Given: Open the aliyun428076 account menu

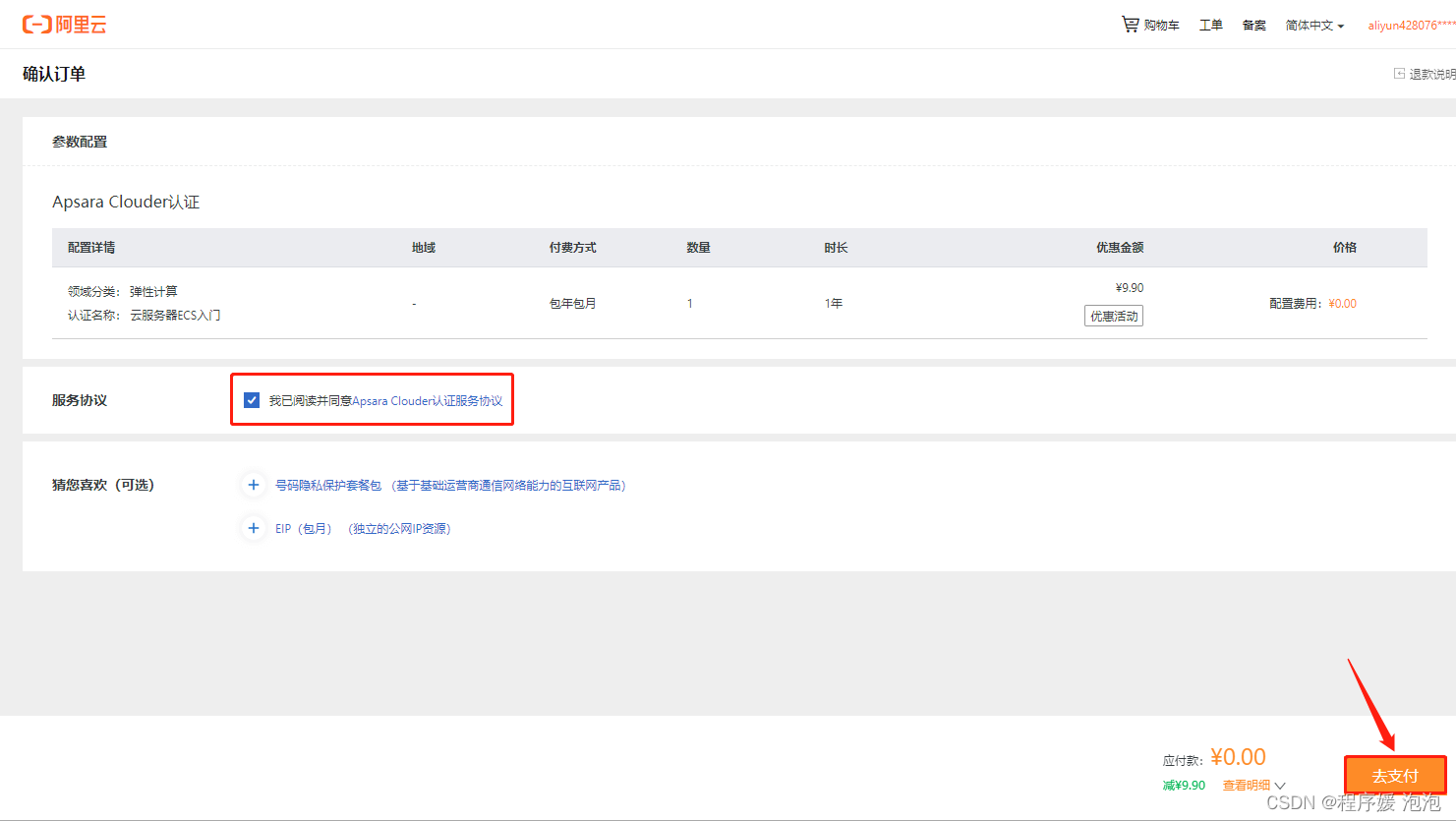Looking at the screenshot, I should pyautogui.click(x=1411, y=25).
